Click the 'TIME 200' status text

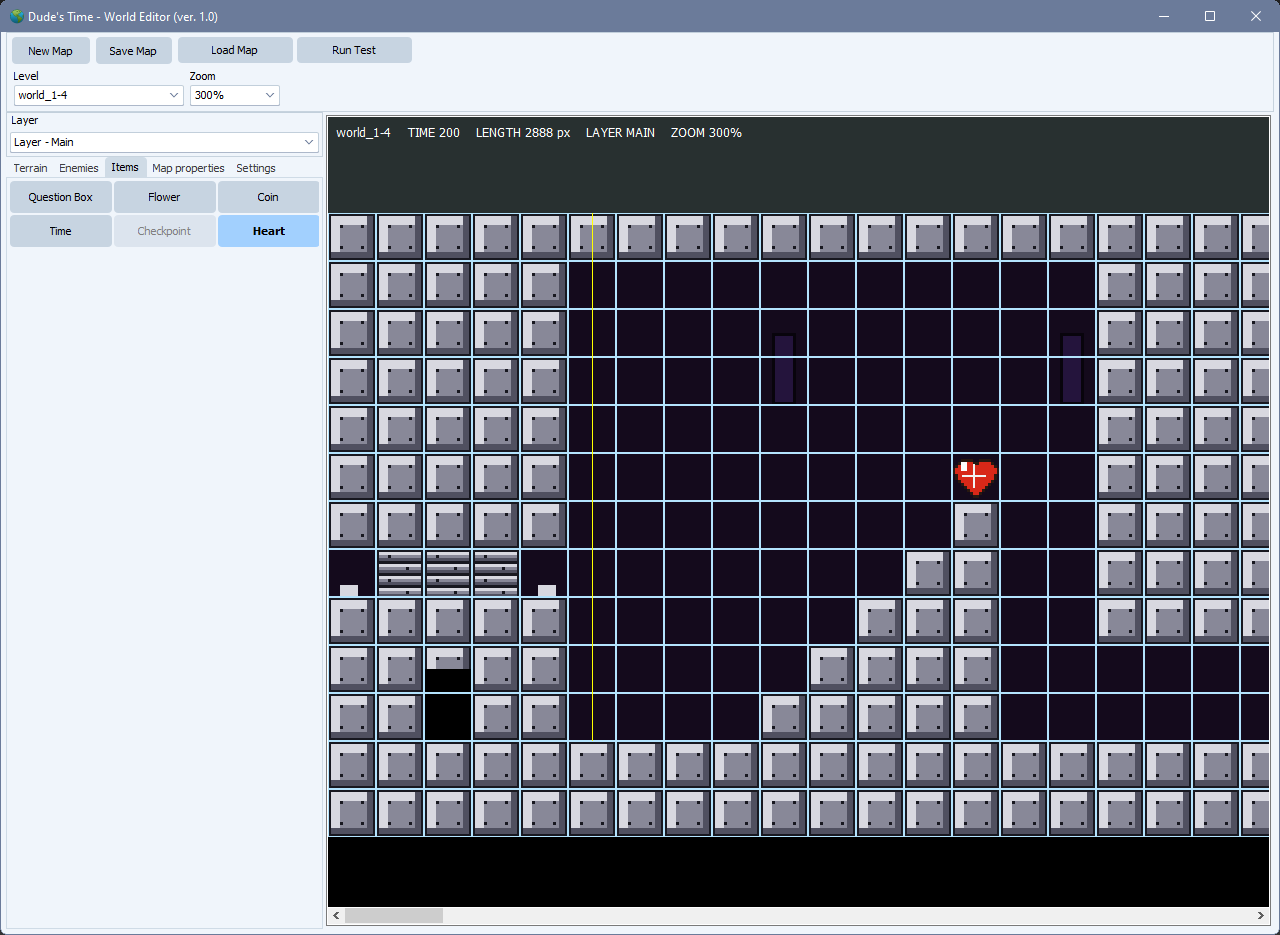434,133
